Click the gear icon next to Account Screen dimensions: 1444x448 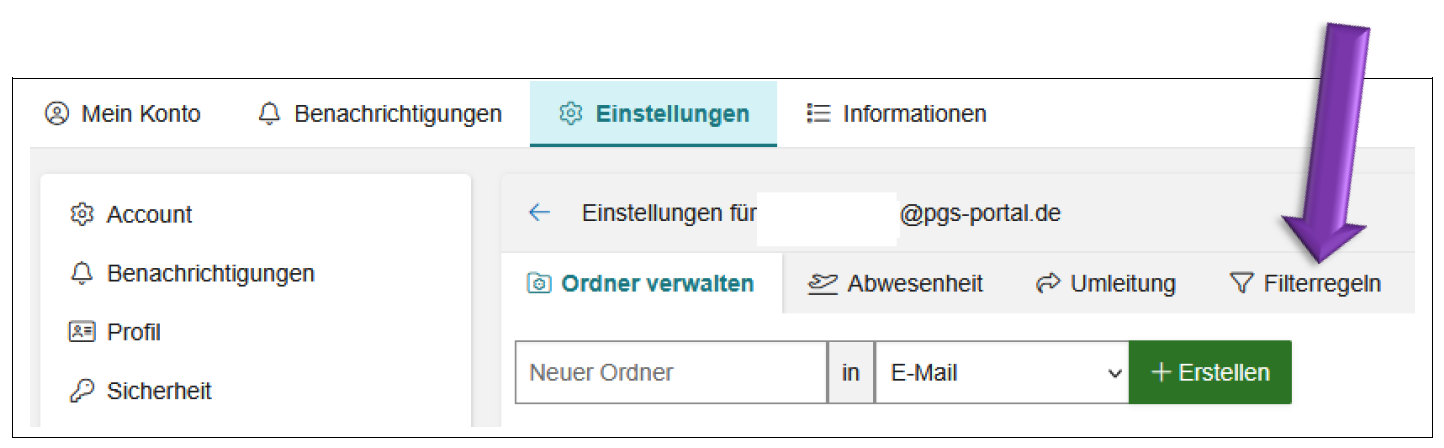[x=82, y=214]
